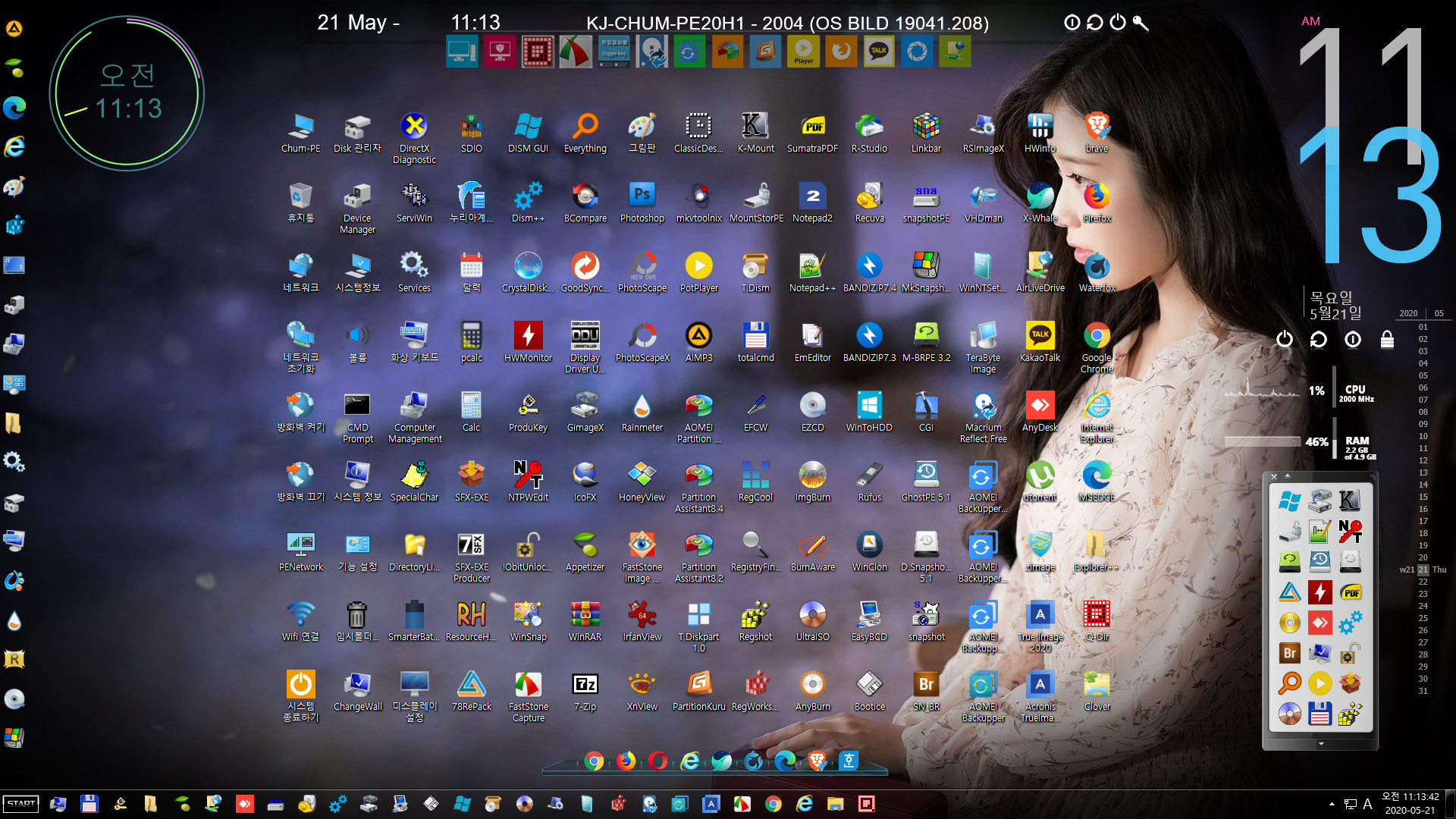Open True Image 2020 shortcut
The width and height of the screenshot is (1456, 819).
tap(1040, 627)
